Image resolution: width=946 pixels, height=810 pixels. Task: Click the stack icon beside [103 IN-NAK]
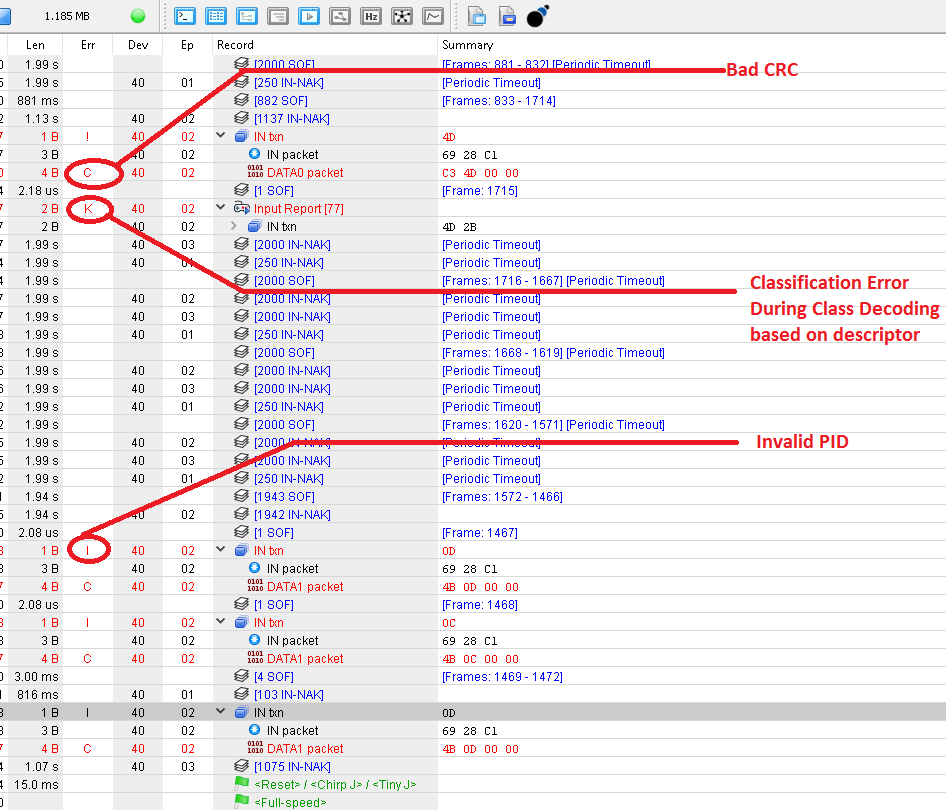[241, 694]
